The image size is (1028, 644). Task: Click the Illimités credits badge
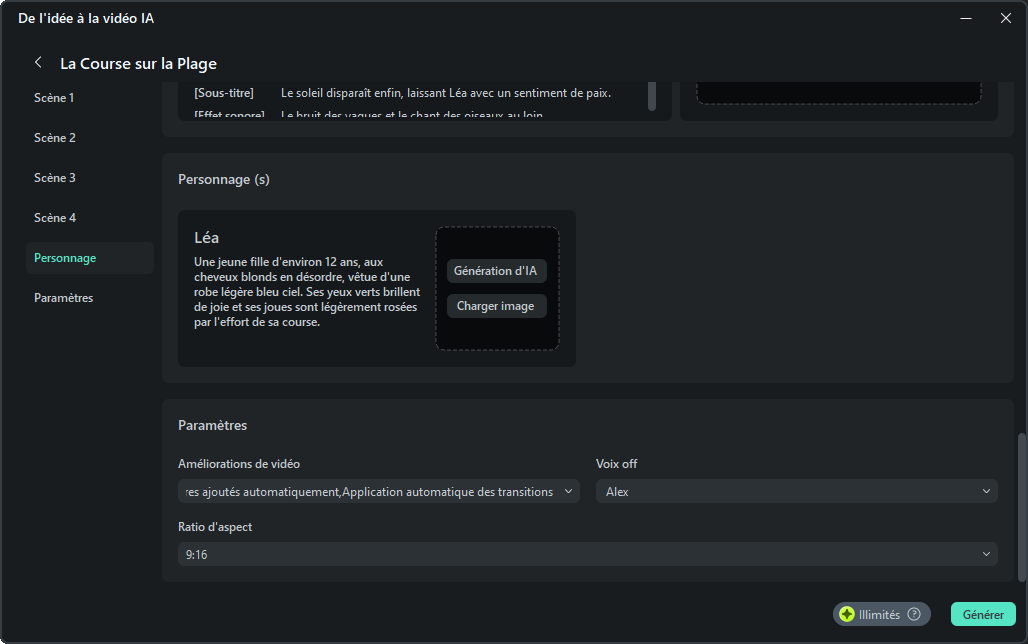[881, 614]
